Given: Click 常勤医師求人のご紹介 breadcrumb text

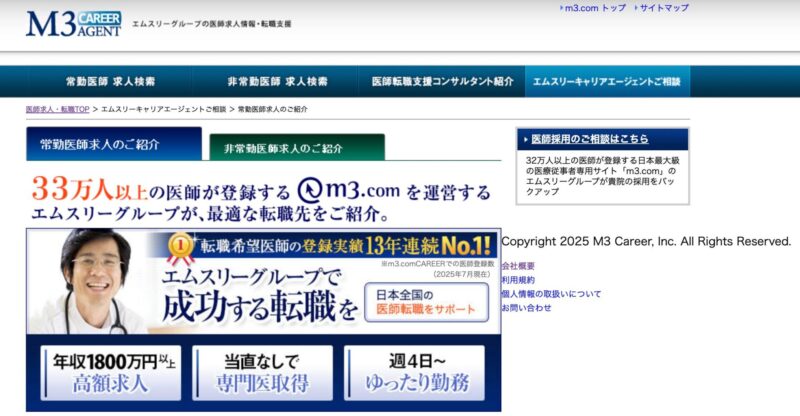Looking at the screenshot, I should [272, 109].
